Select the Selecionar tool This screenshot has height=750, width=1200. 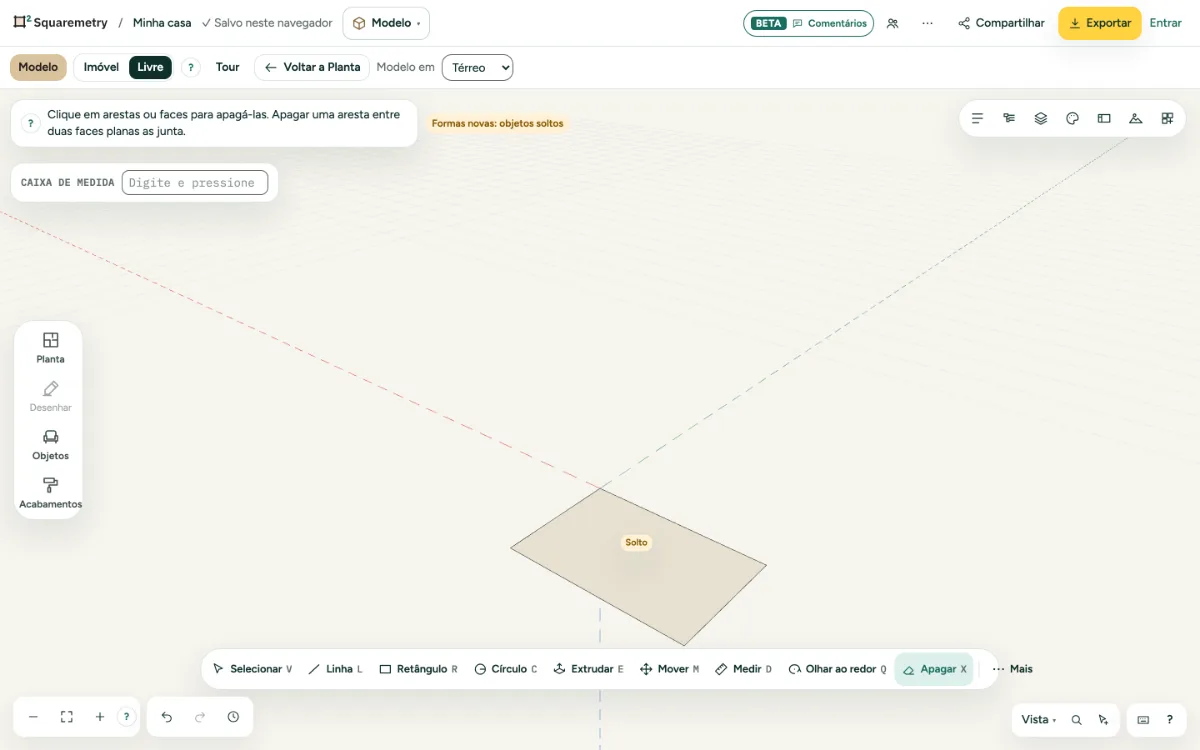(x=252, y=669)
